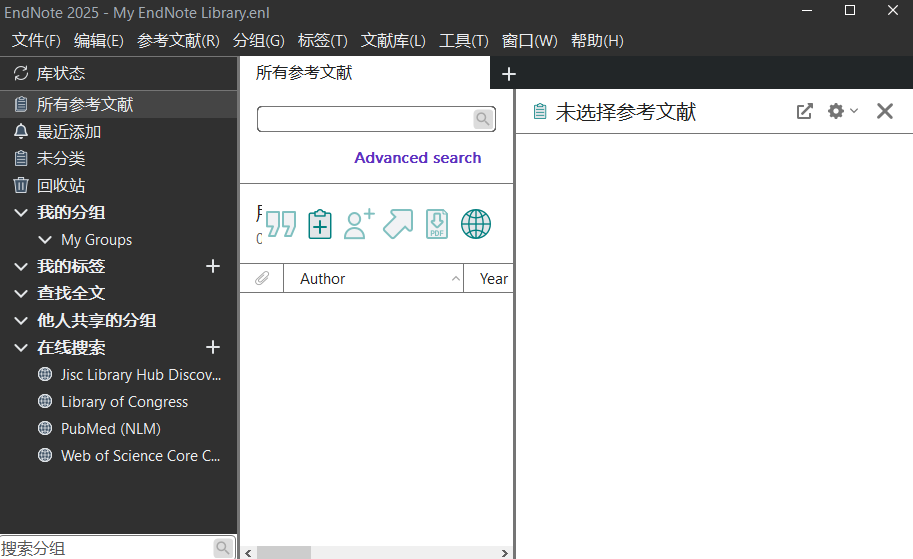
Task: Collapse the 我的标签 section
Action: coord(21,267)
